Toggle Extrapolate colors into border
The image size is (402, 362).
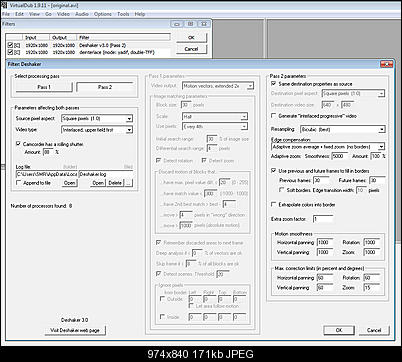coord(274,204)
